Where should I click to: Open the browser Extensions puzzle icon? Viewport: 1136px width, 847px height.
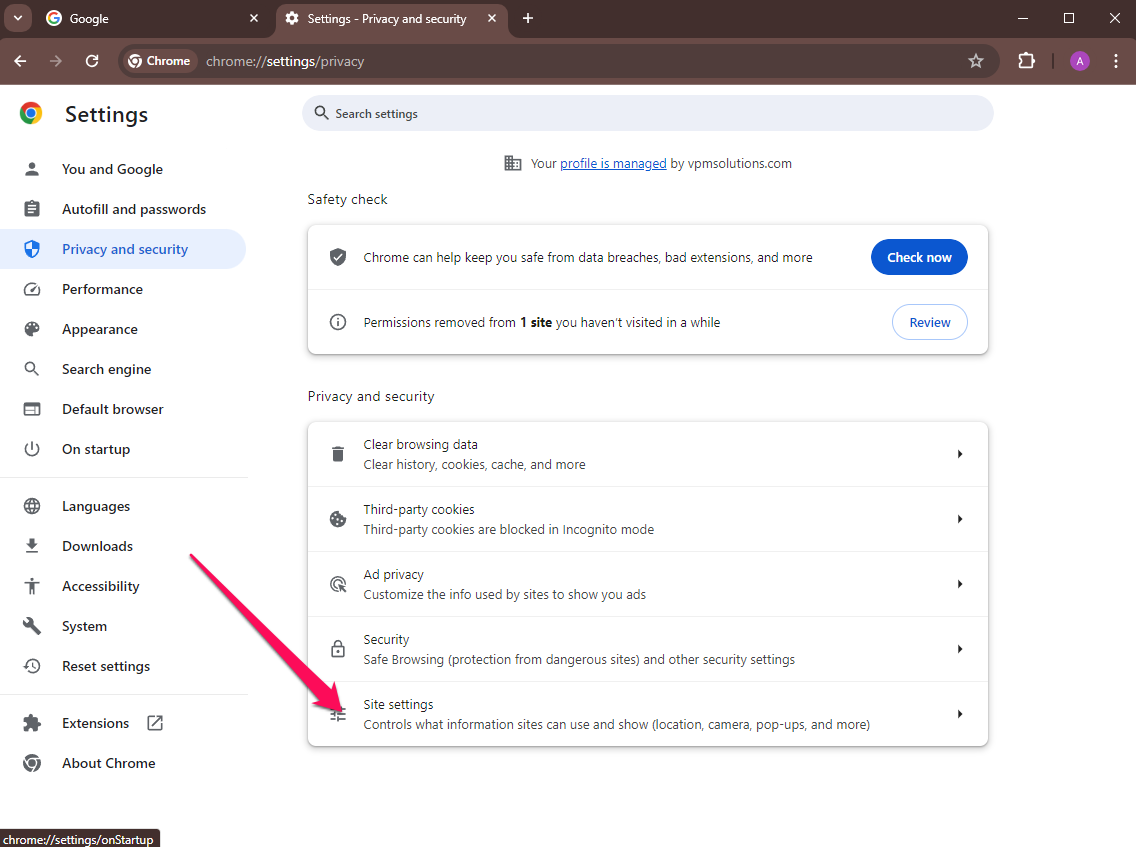(x=1026, y=60)
